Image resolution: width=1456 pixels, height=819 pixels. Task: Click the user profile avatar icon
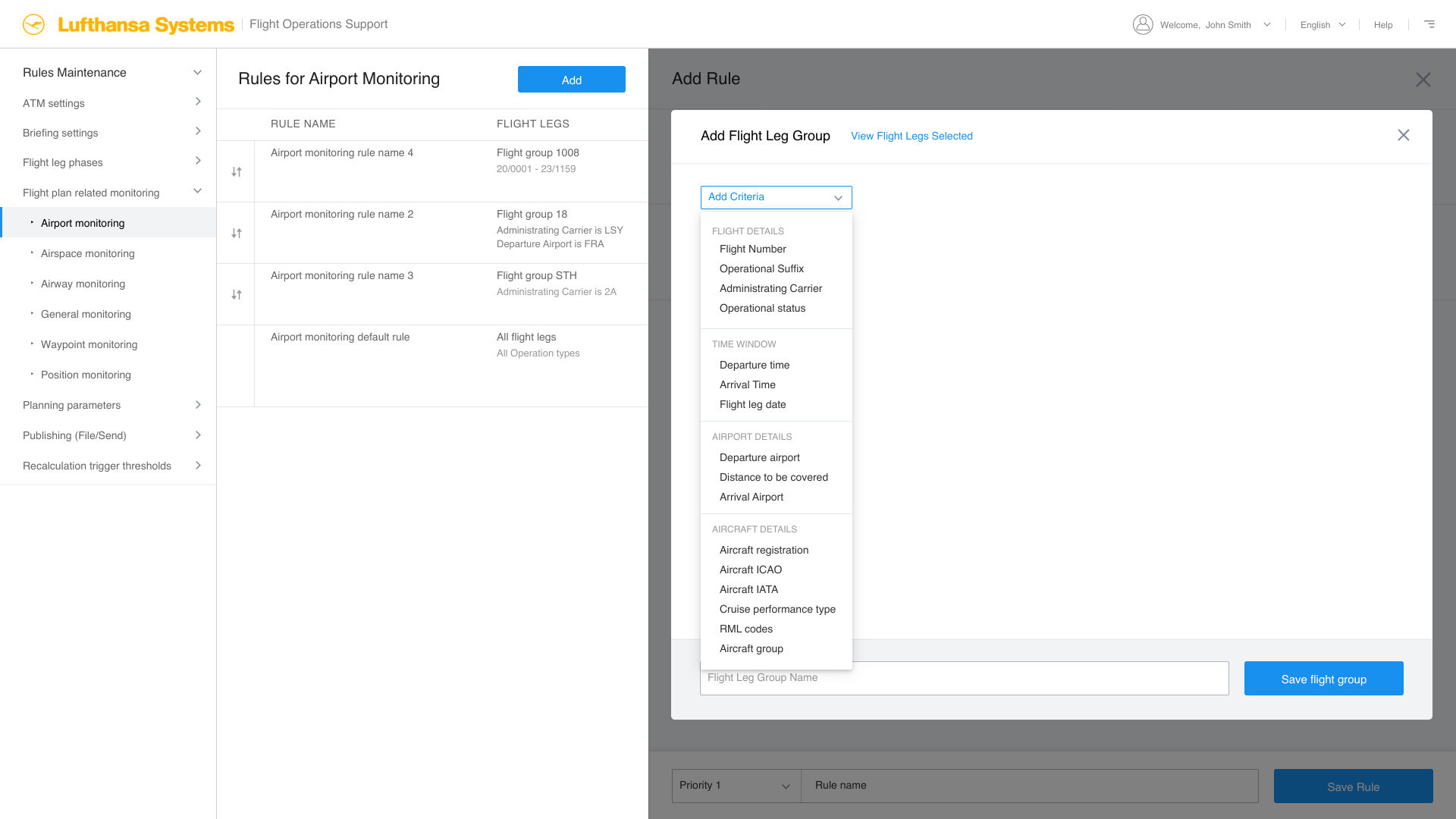pos(1143,24)
